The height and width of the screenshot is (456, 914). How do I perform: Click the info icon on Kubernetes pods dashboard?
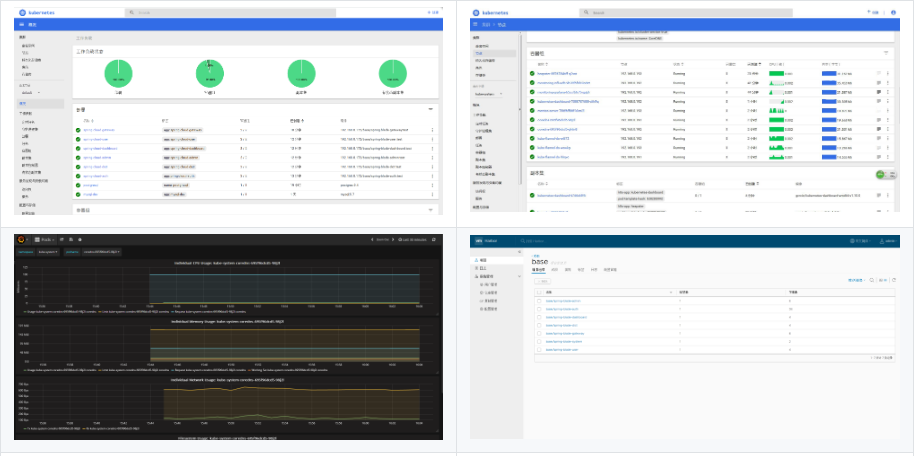893,12
